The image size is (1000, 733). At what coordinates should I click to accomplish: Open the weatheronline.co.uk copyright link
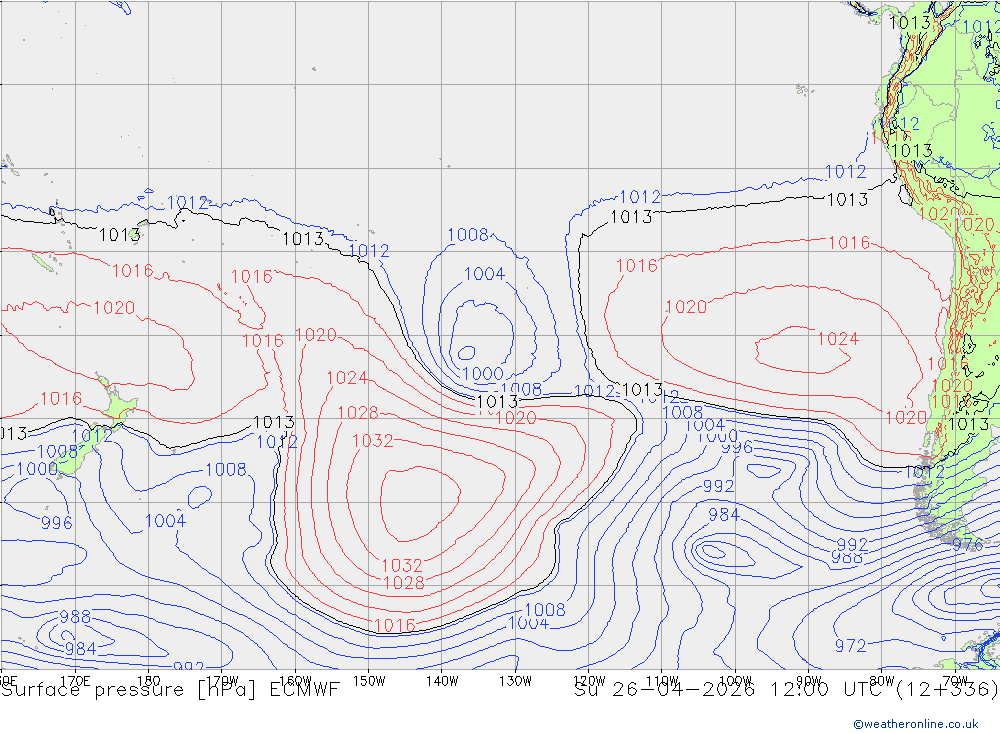pyautogui.click(x=916, y=723)
